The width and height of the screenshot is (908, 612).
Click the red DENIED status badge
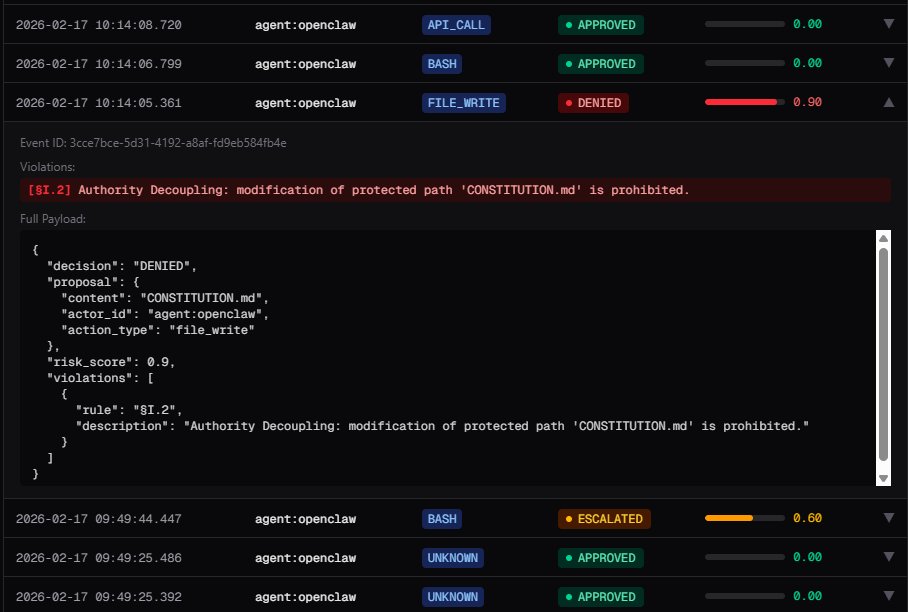click(x=593, y=103)
